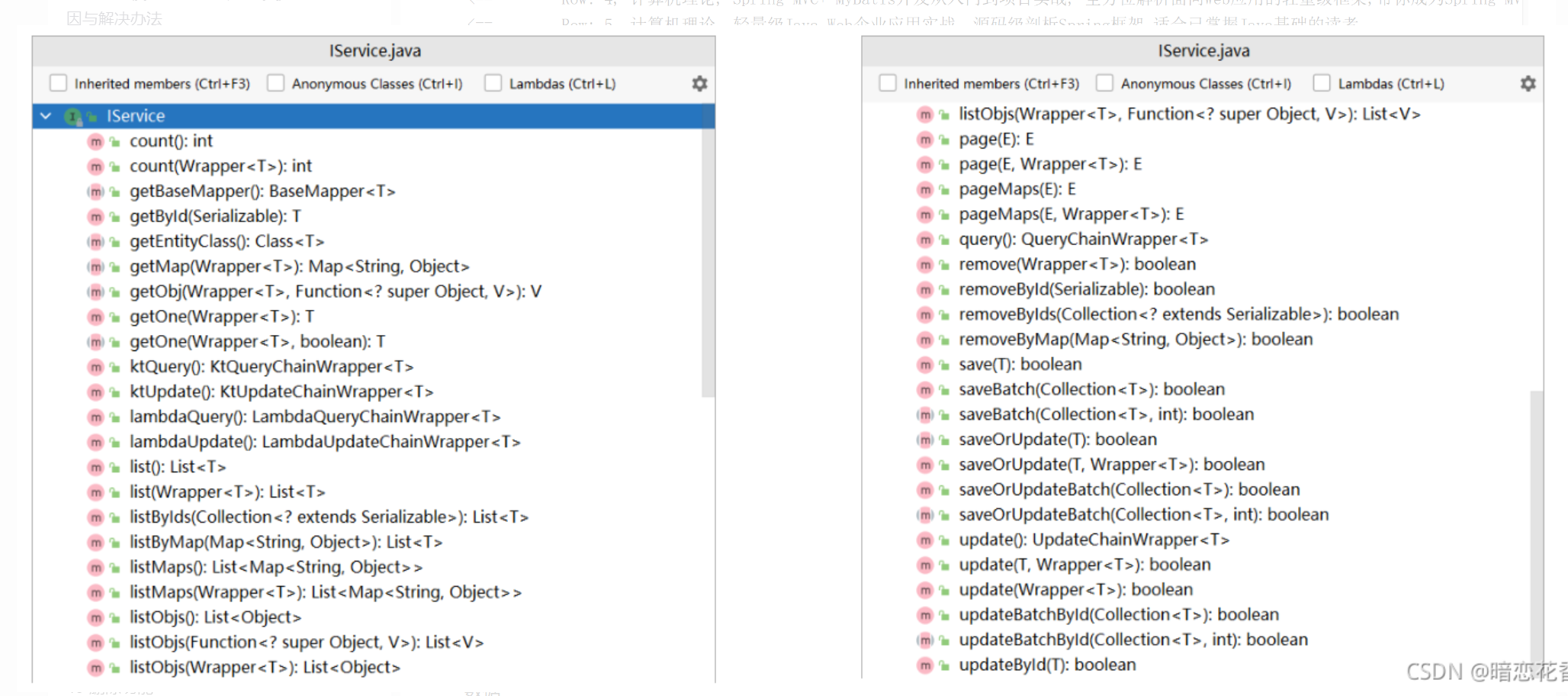Check Lambdas checkbox in right panel
The height and width of the screenshot is (696, 1568).
(x=1322, y=83)
